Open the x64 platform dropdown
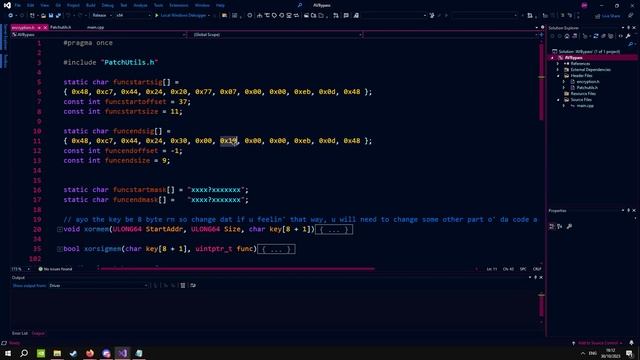The width and height of the screenshot is (640, 360). pyautogui.click(x=133, y=16)
